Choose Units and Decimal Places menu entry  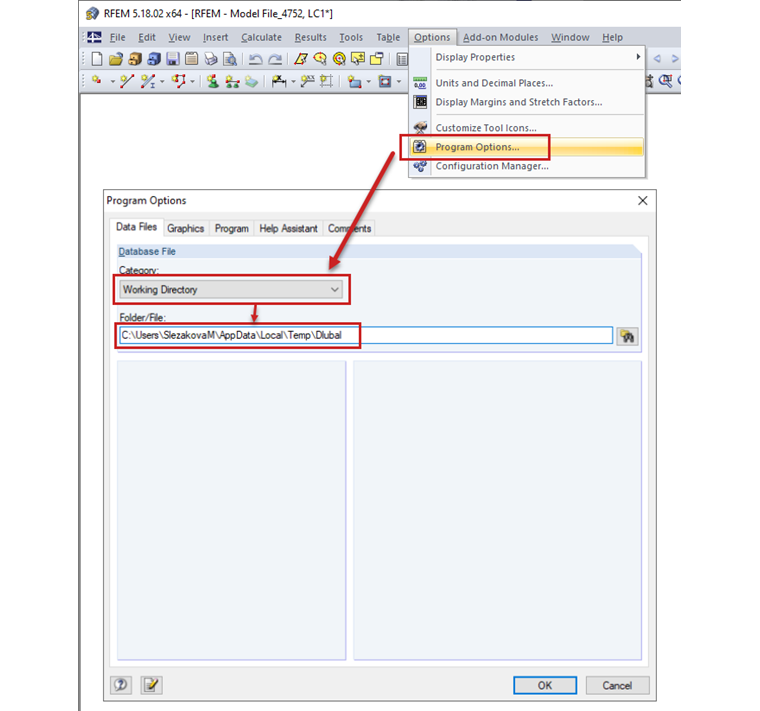pos(526,83)
